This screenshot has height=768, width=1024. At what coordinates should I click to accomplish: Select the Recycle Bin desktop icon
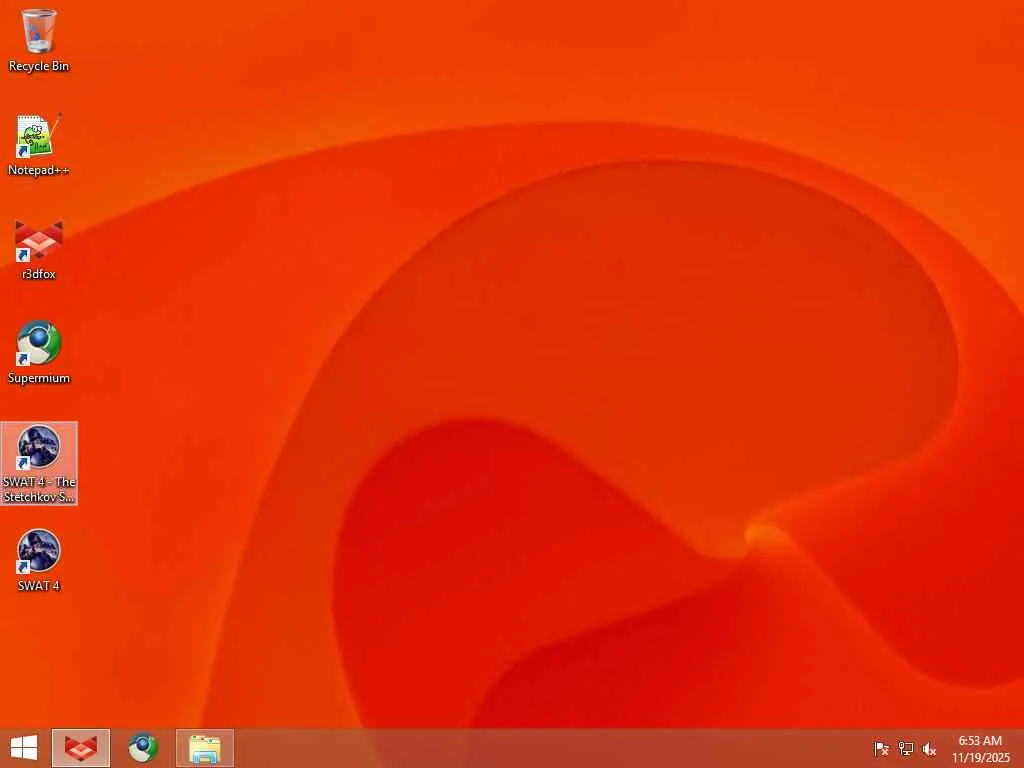pos(39,40)
